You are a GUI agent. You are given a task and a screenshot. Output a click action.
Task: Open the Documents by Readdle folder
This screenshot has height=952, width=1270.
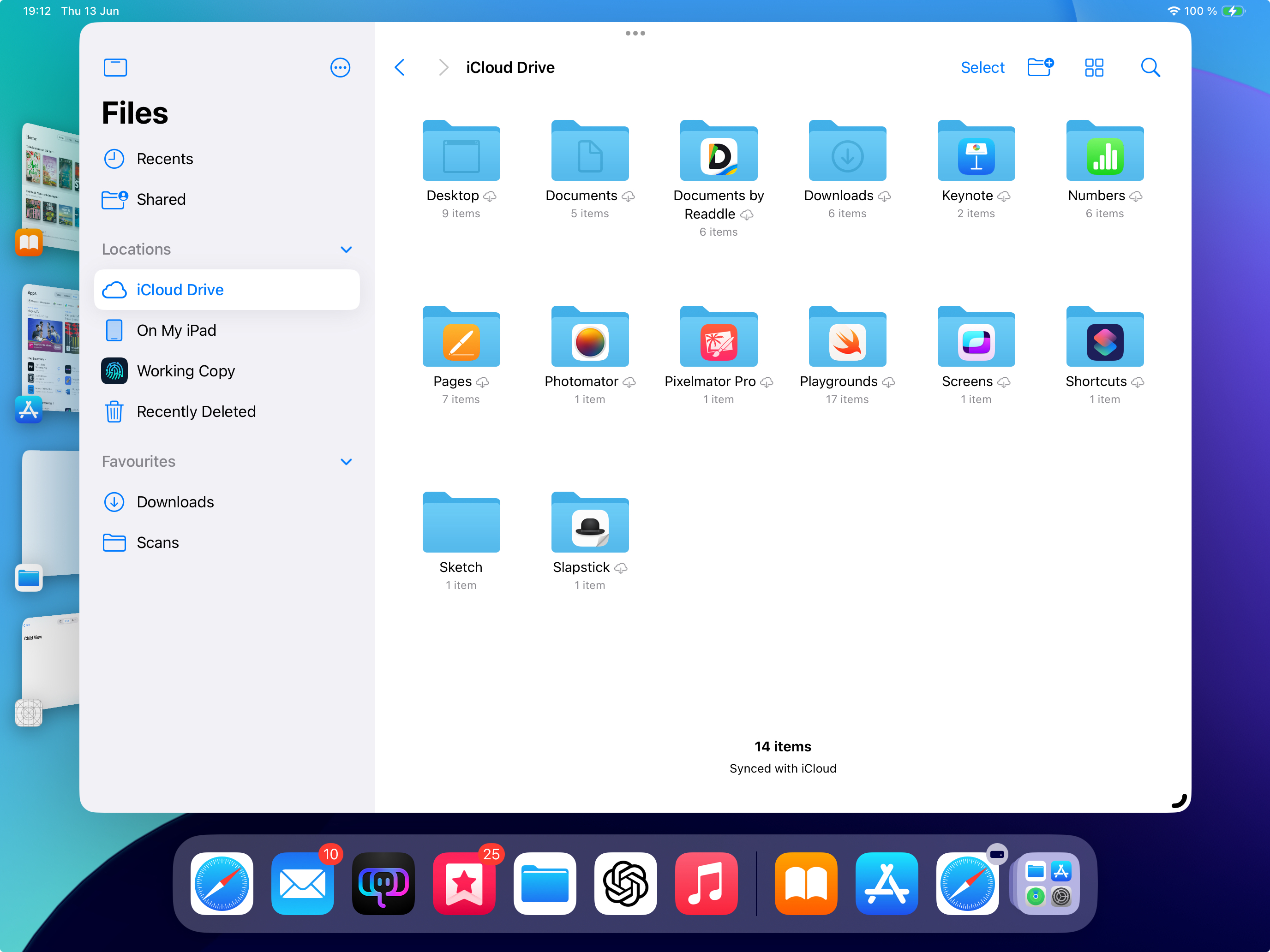pos(718,153)
